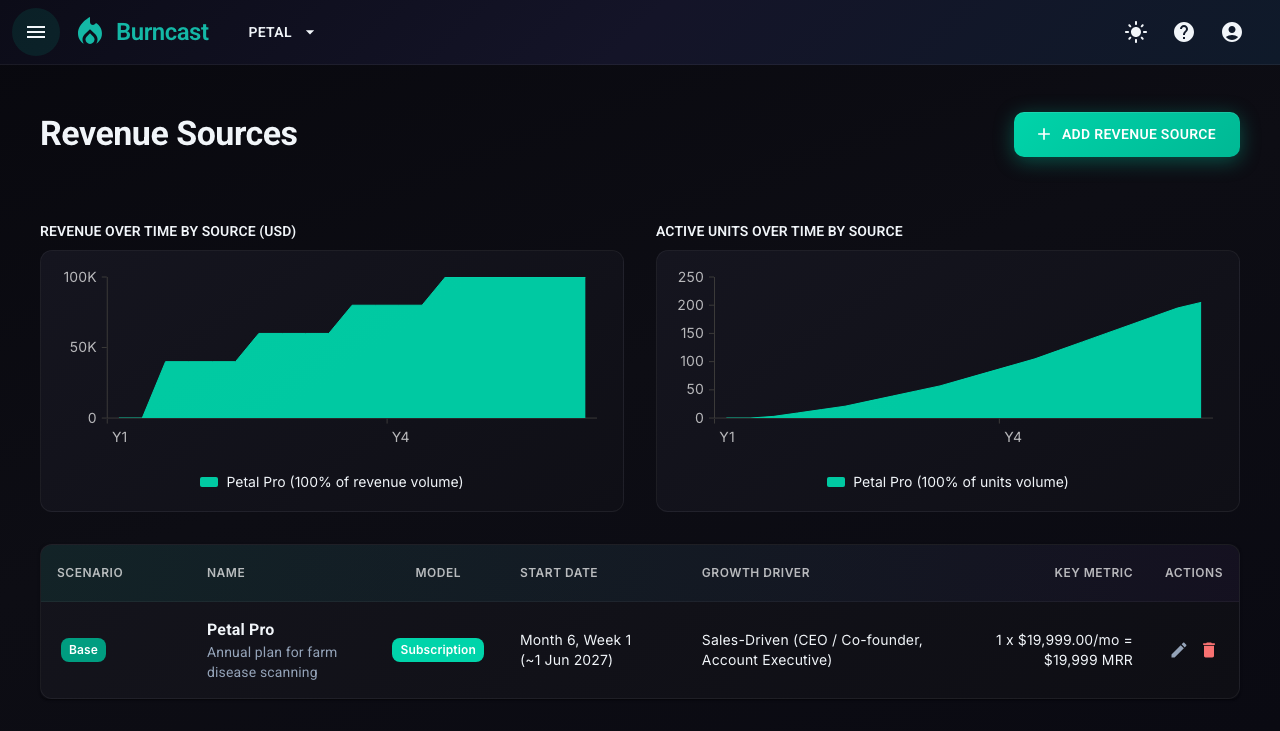Click Add Revenue Source button
This screenshot has height=731, width=1280.
[x=1127, y=134]
